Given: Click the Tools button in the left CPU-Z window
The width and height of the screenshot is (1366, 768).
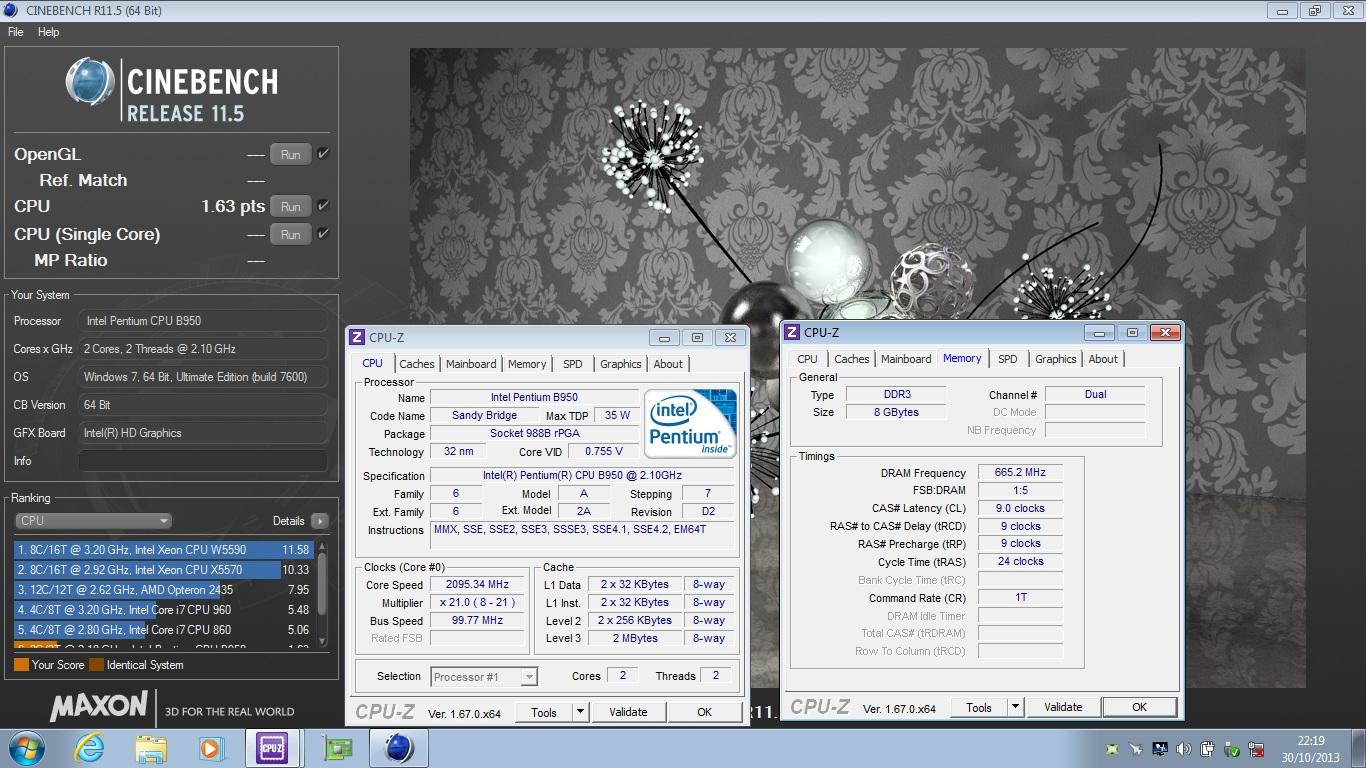Looking at the screenshot, I should coord(544,712).
